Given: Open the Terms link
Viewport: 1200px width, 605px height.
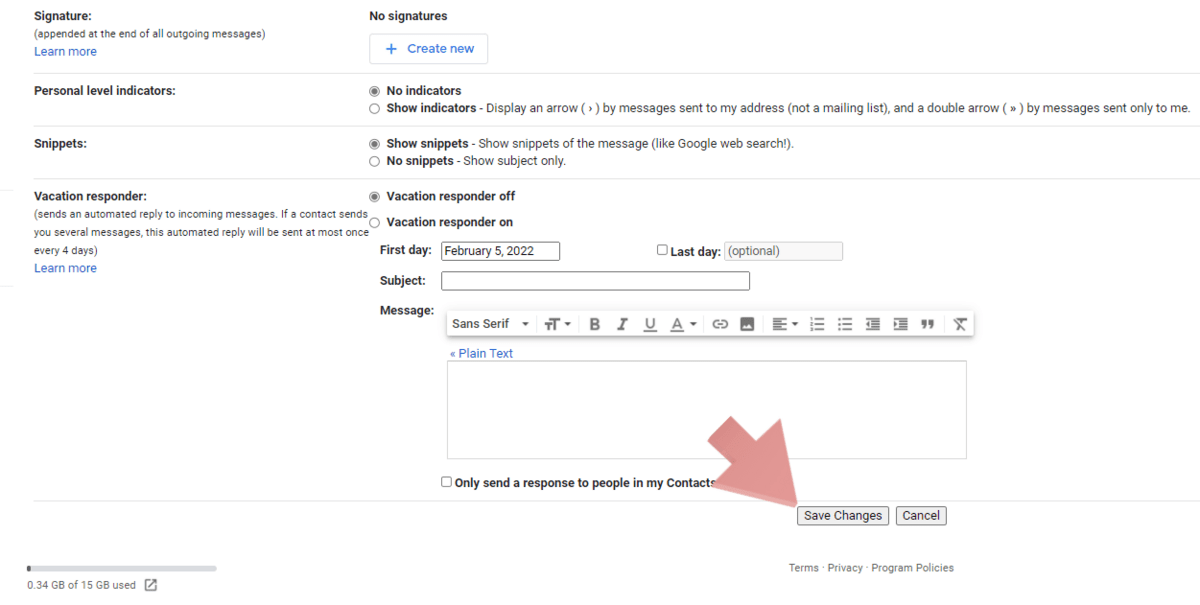Looking at the screenshot, I should click(x=803, y=568).
